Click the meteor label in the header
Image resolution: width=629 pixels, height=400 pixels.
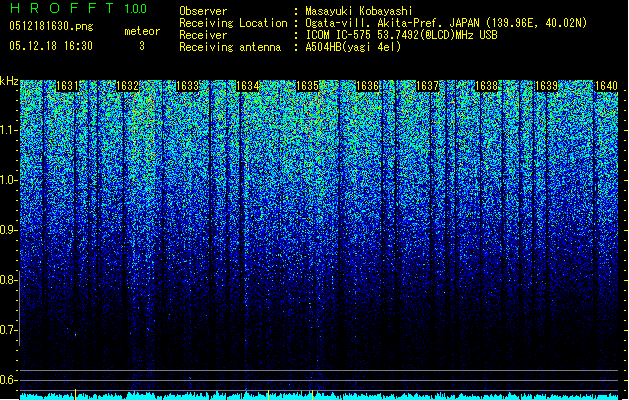pos(142,31)
